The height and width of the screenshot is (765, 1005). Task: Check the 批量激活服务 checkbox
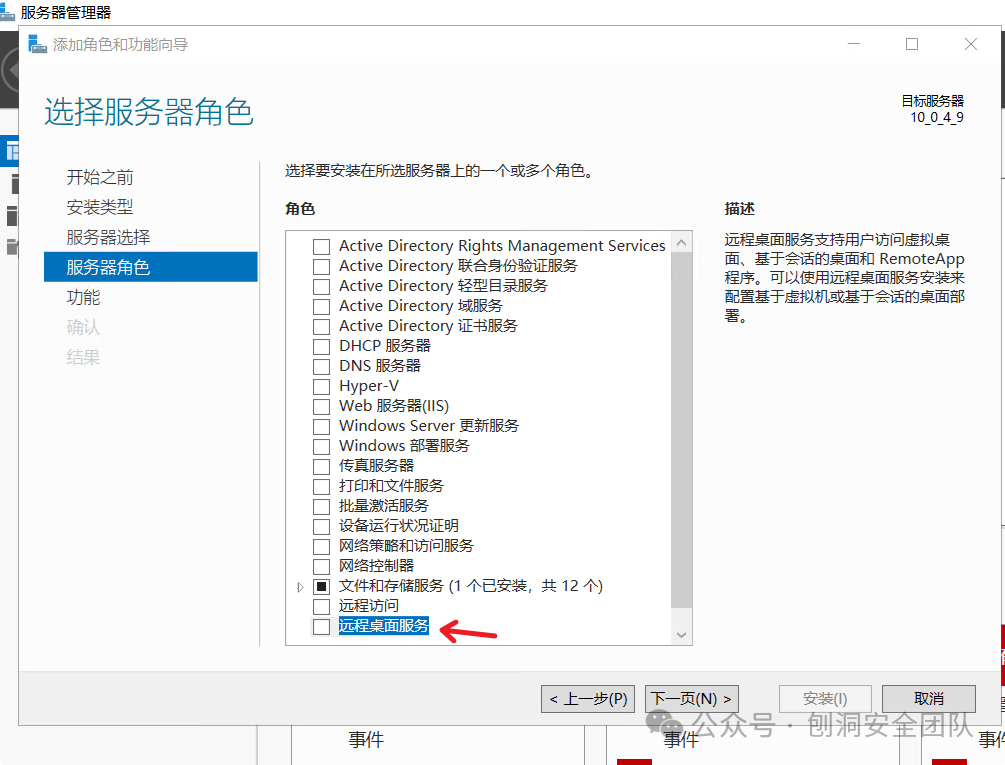tap(321, 506)
